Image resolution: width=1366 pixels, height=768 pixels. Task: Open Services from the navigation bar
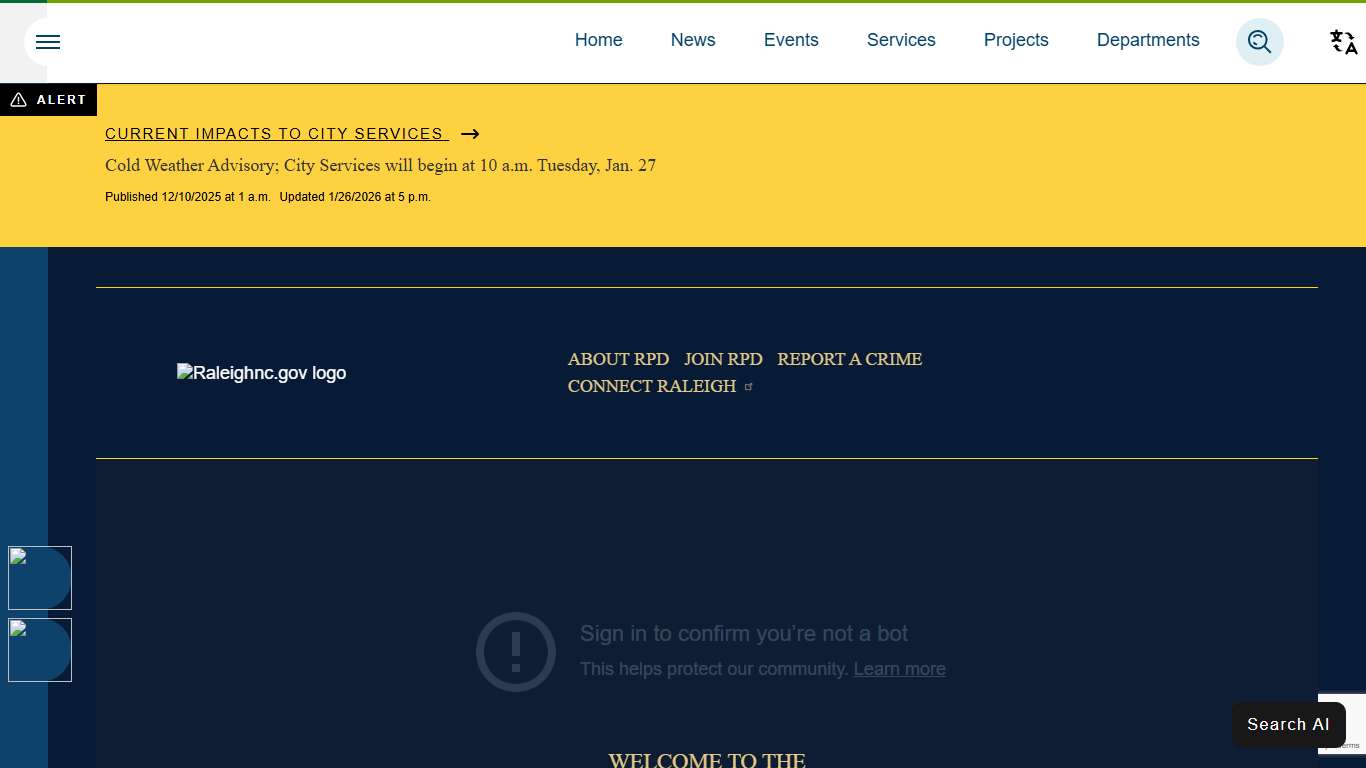901,40
